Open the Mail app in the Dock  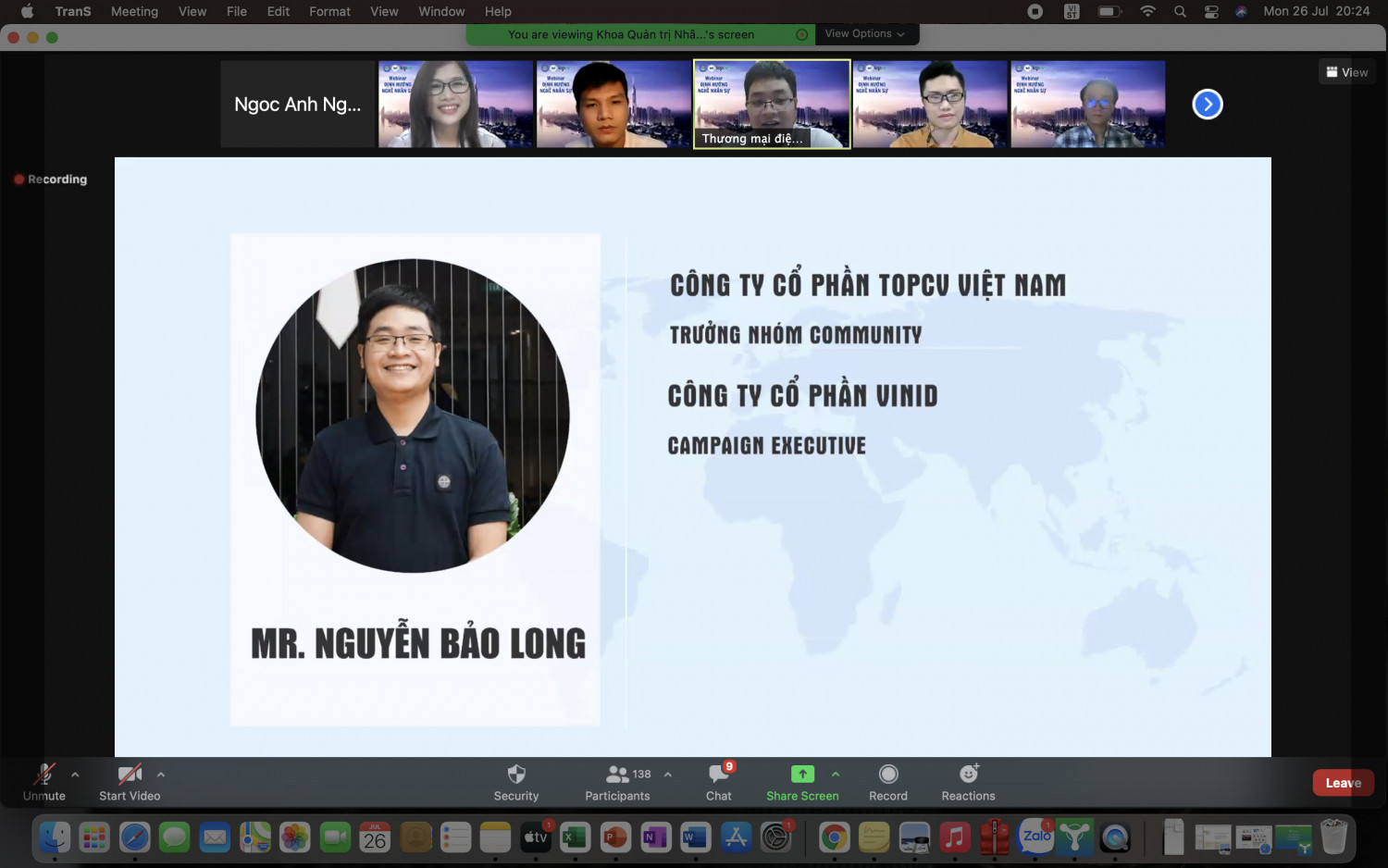coord(215,837)
